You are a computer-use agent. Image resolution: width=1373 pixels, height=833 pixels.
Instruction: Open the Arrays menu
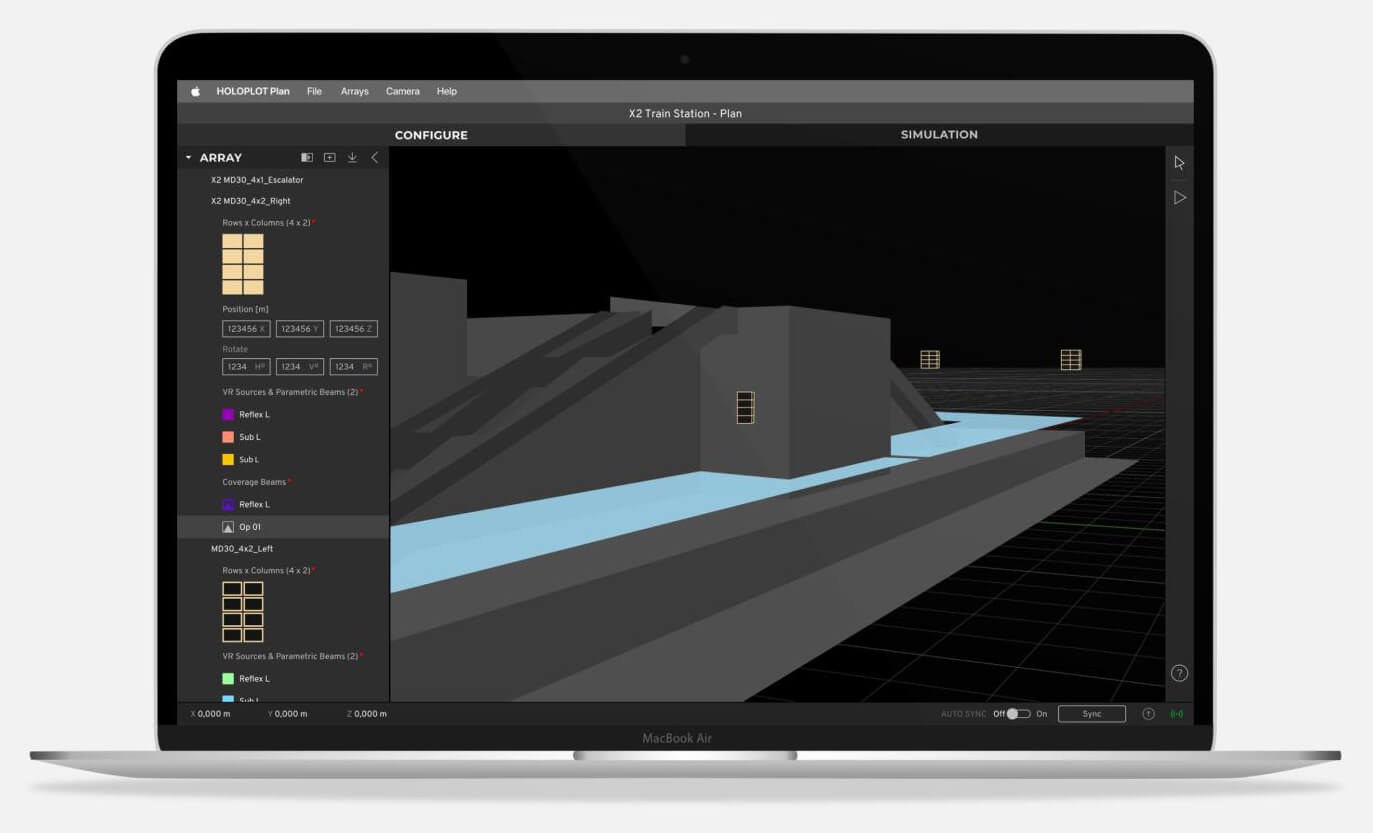[354, 91]
